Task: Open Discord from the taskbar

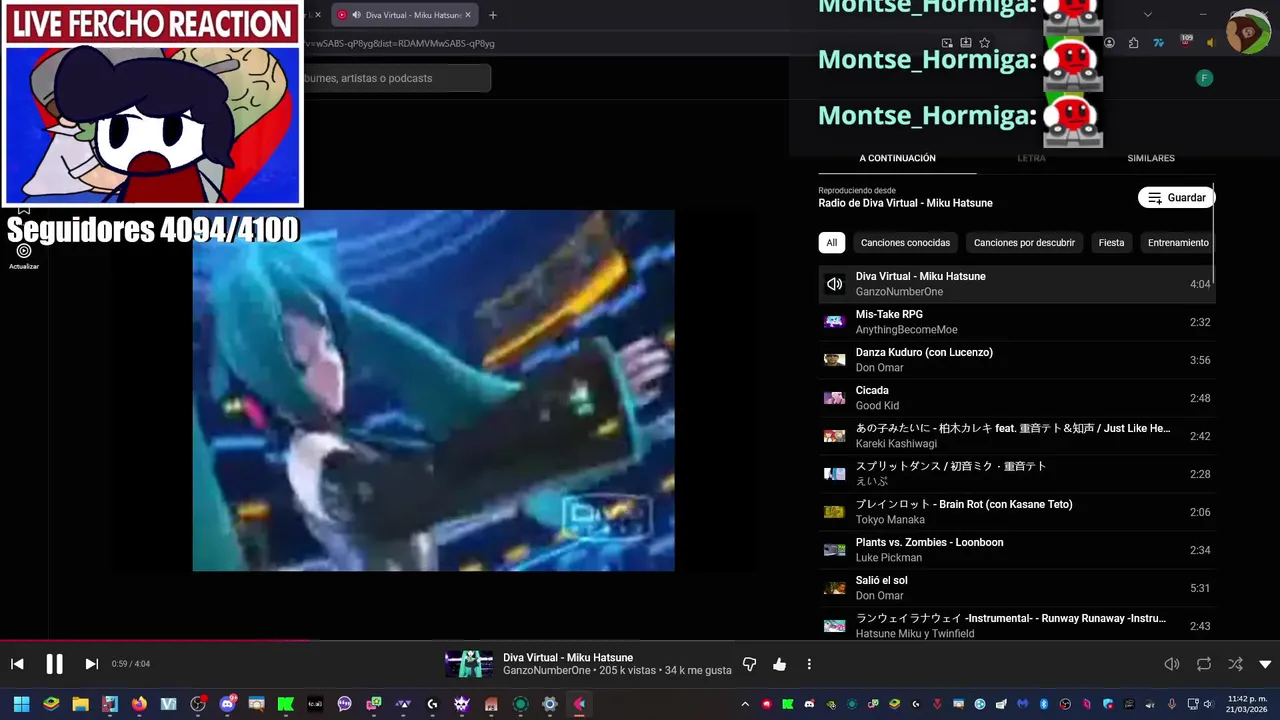Action: point(227,704)
